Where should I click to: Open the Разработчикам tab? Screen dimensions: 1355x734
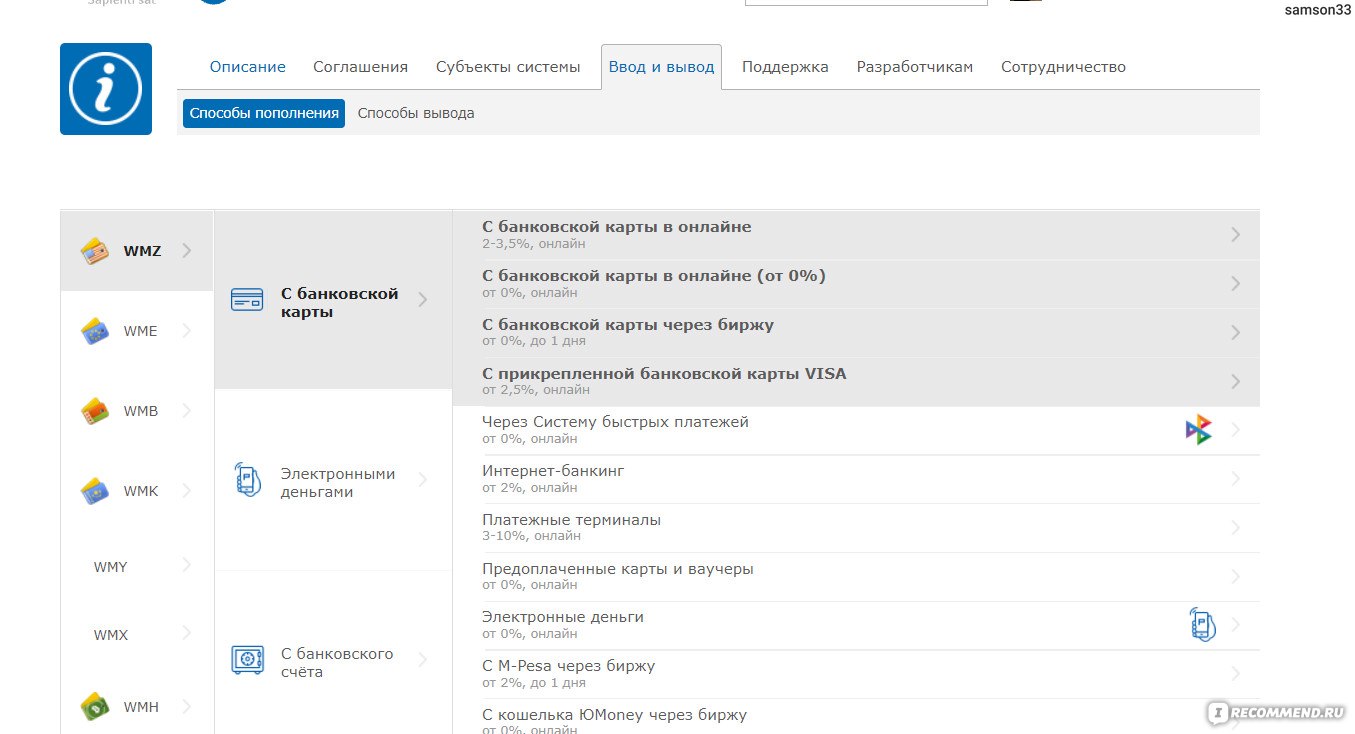(914, 67)
